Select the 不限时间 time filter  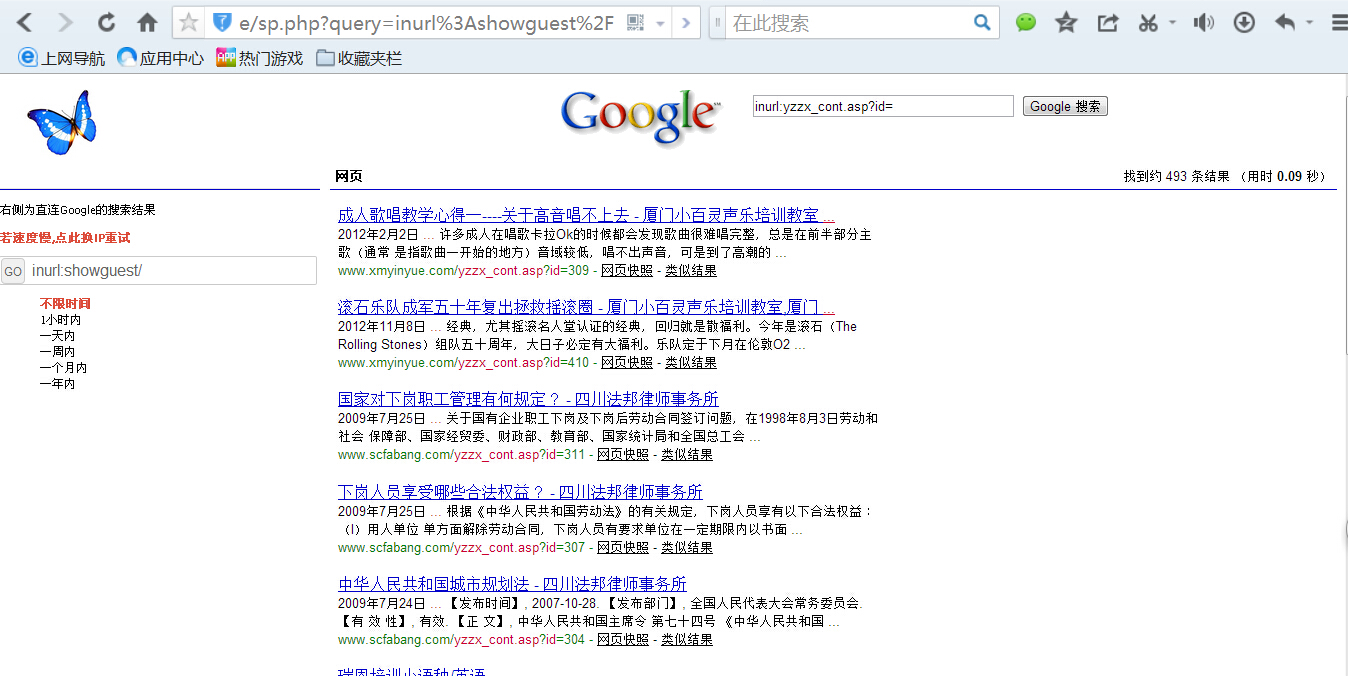point(65,304)
